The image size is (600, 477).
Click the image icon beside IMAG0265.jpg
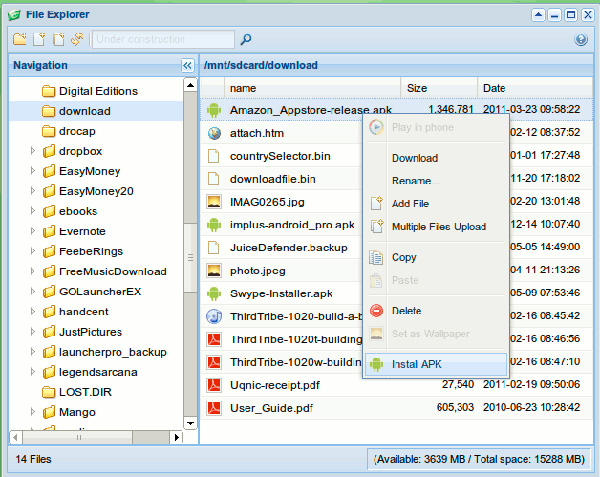(x=213, y=201)
